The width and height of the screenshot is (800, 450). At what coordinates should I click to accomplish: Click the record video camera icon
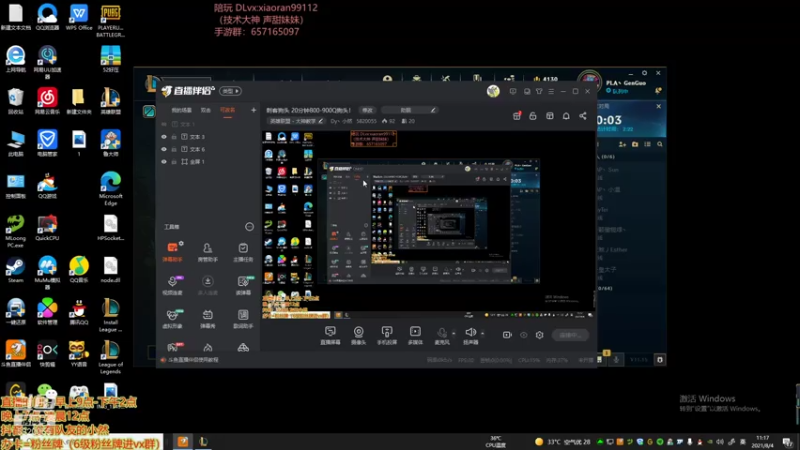507,335
